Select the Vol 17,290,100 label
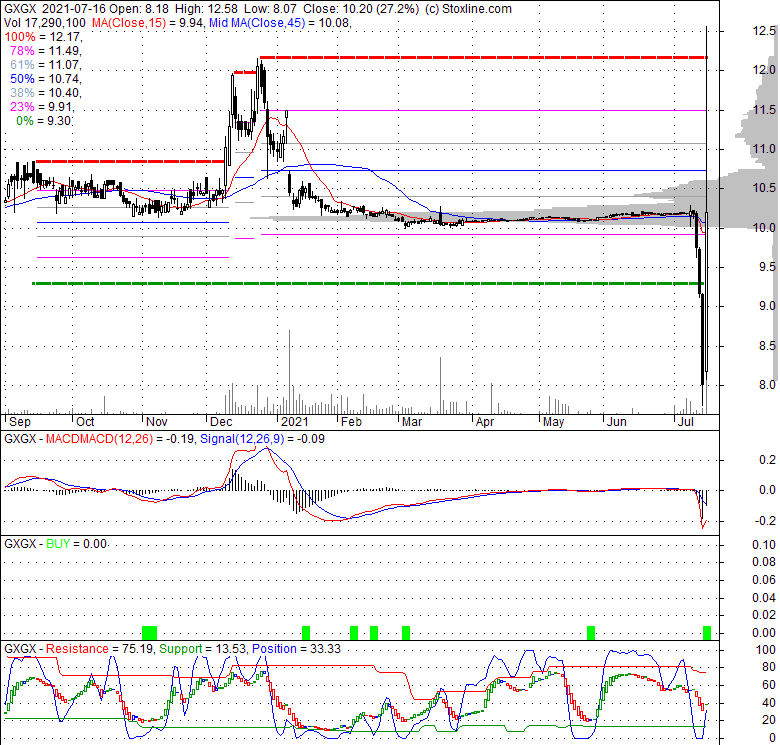The height and width of the screenshot is (745, 780). tap(45, 23)
